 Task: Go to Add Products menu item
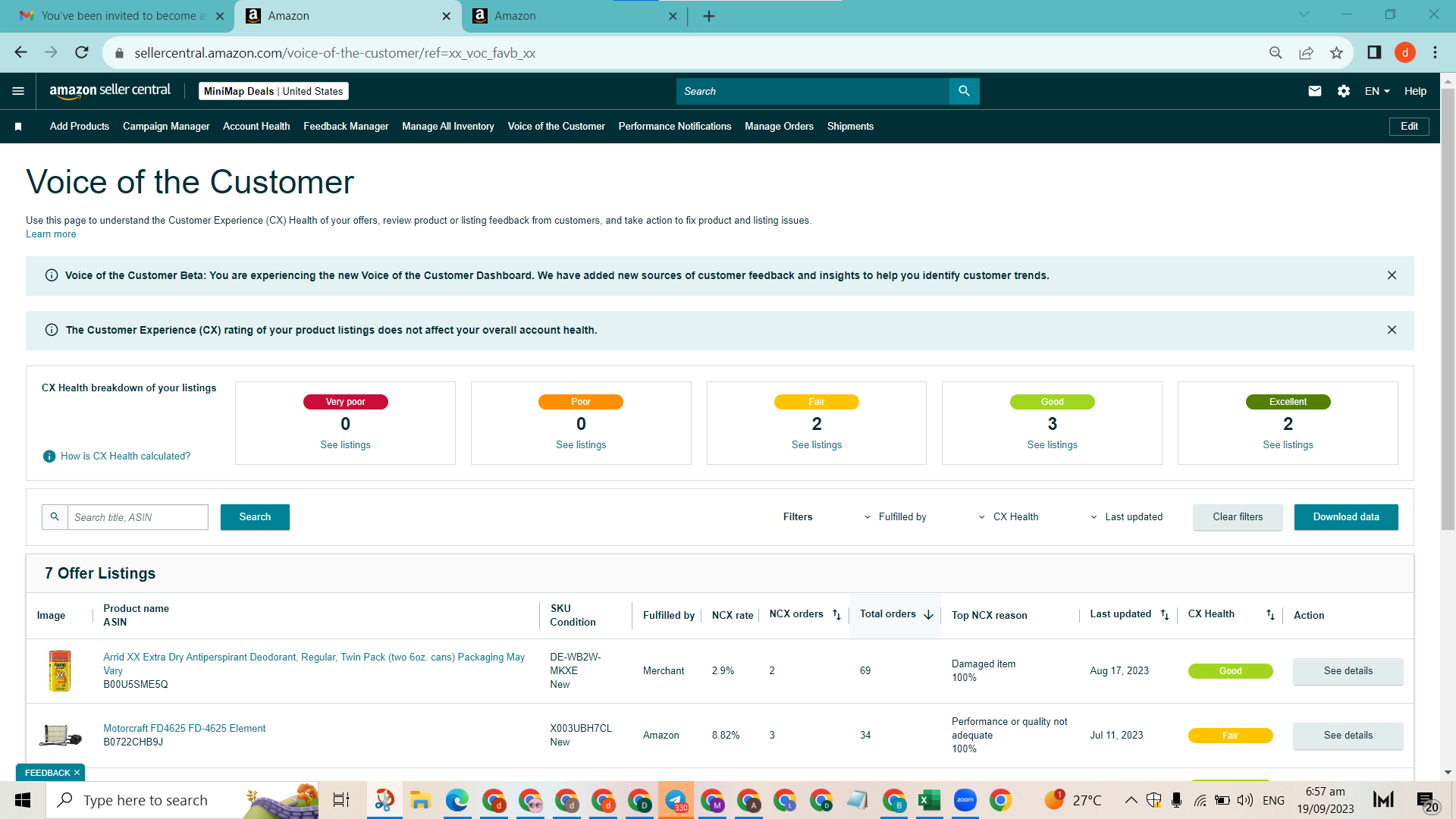click(x=80, y=127)
